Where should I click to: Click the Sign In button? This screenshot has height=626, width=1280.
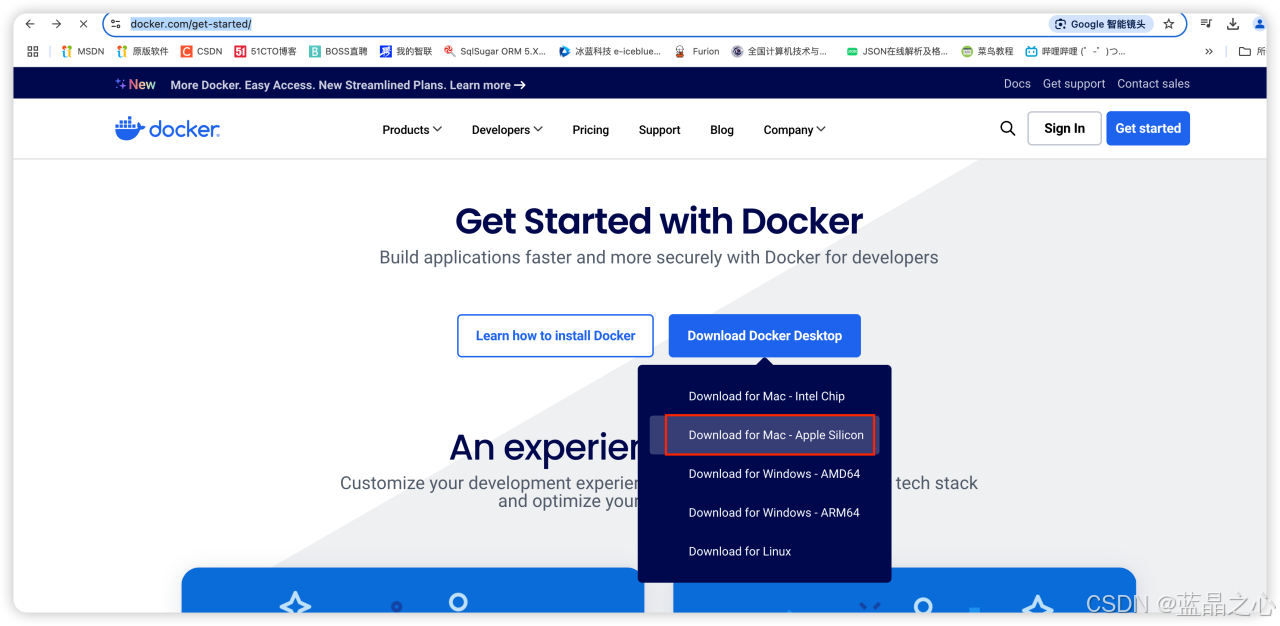click(x=1064, y=128)
